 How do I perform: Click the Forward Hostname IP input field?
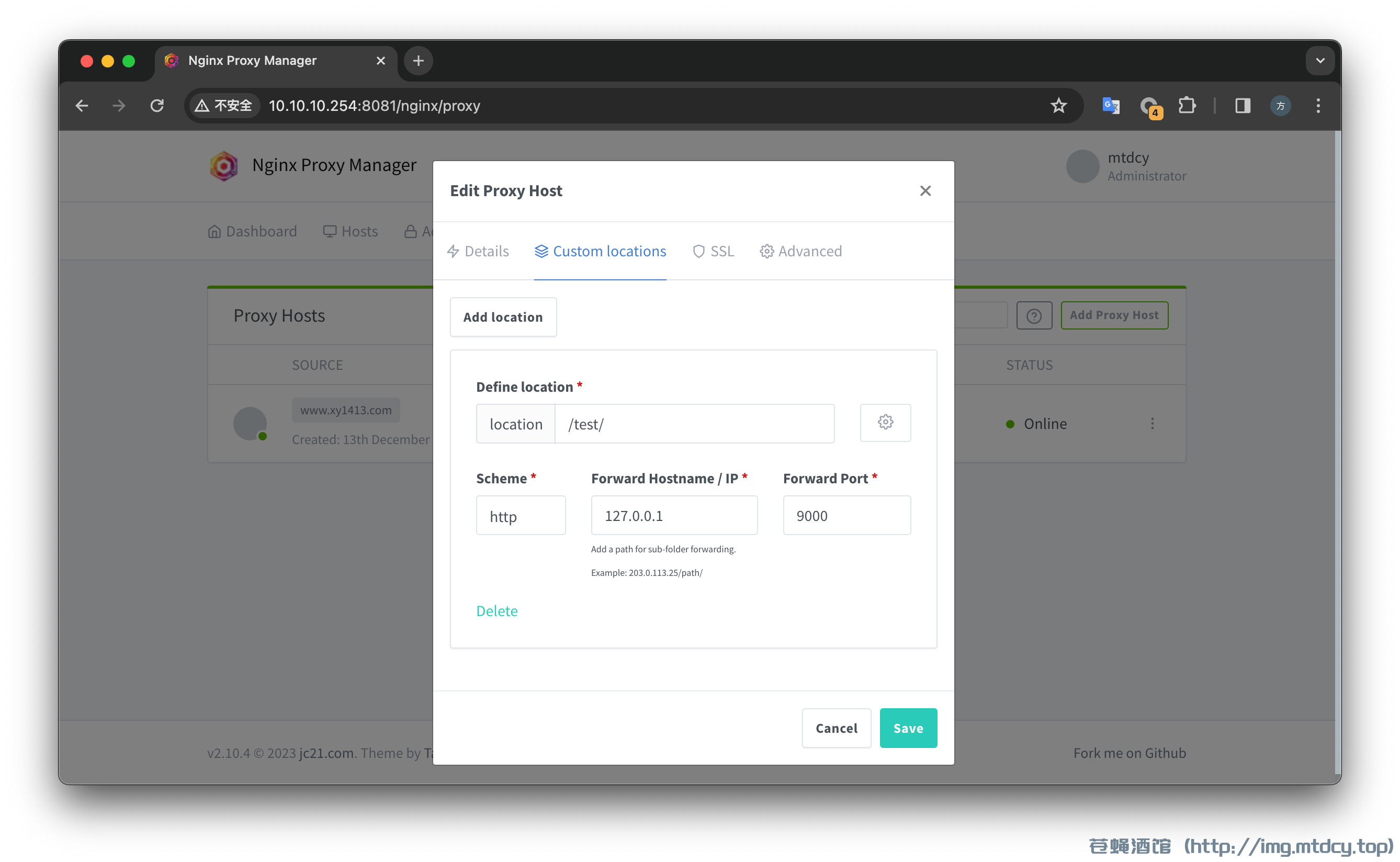click(673, 515)
